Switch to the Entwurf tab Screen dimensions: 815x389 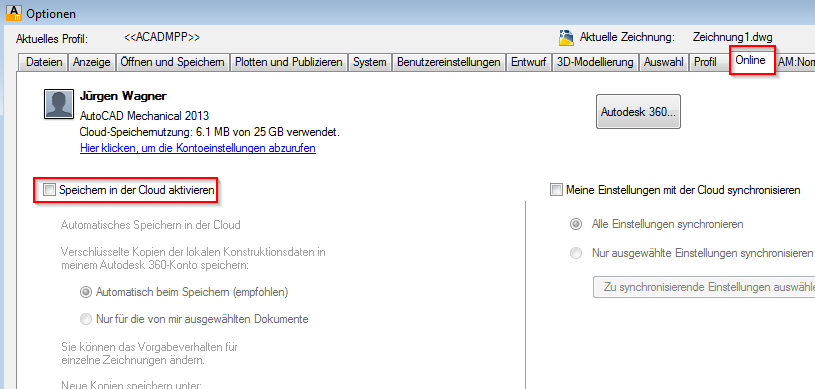click(529, 62)
